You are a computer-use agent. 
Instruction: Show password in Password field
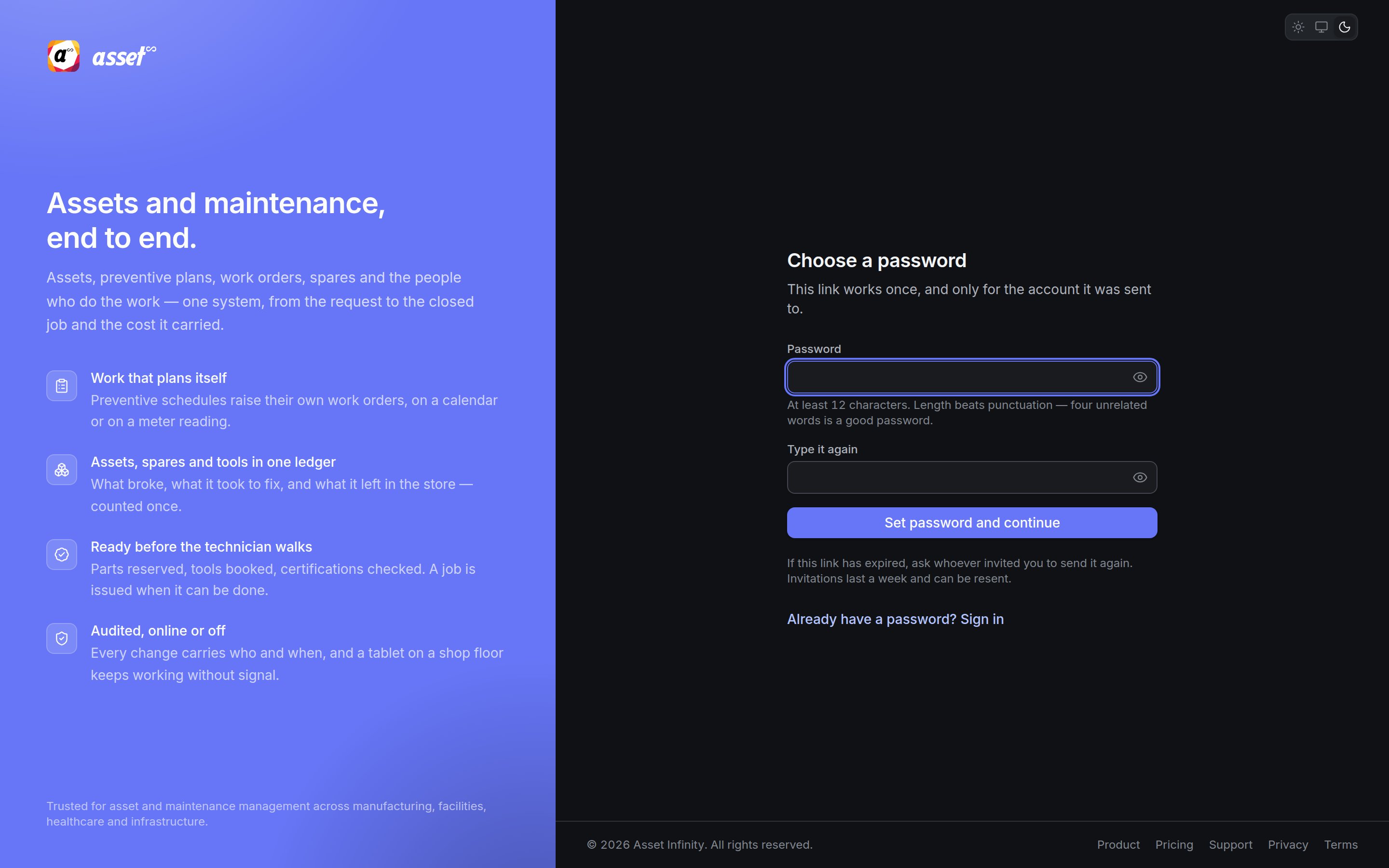pos(1140,377)
